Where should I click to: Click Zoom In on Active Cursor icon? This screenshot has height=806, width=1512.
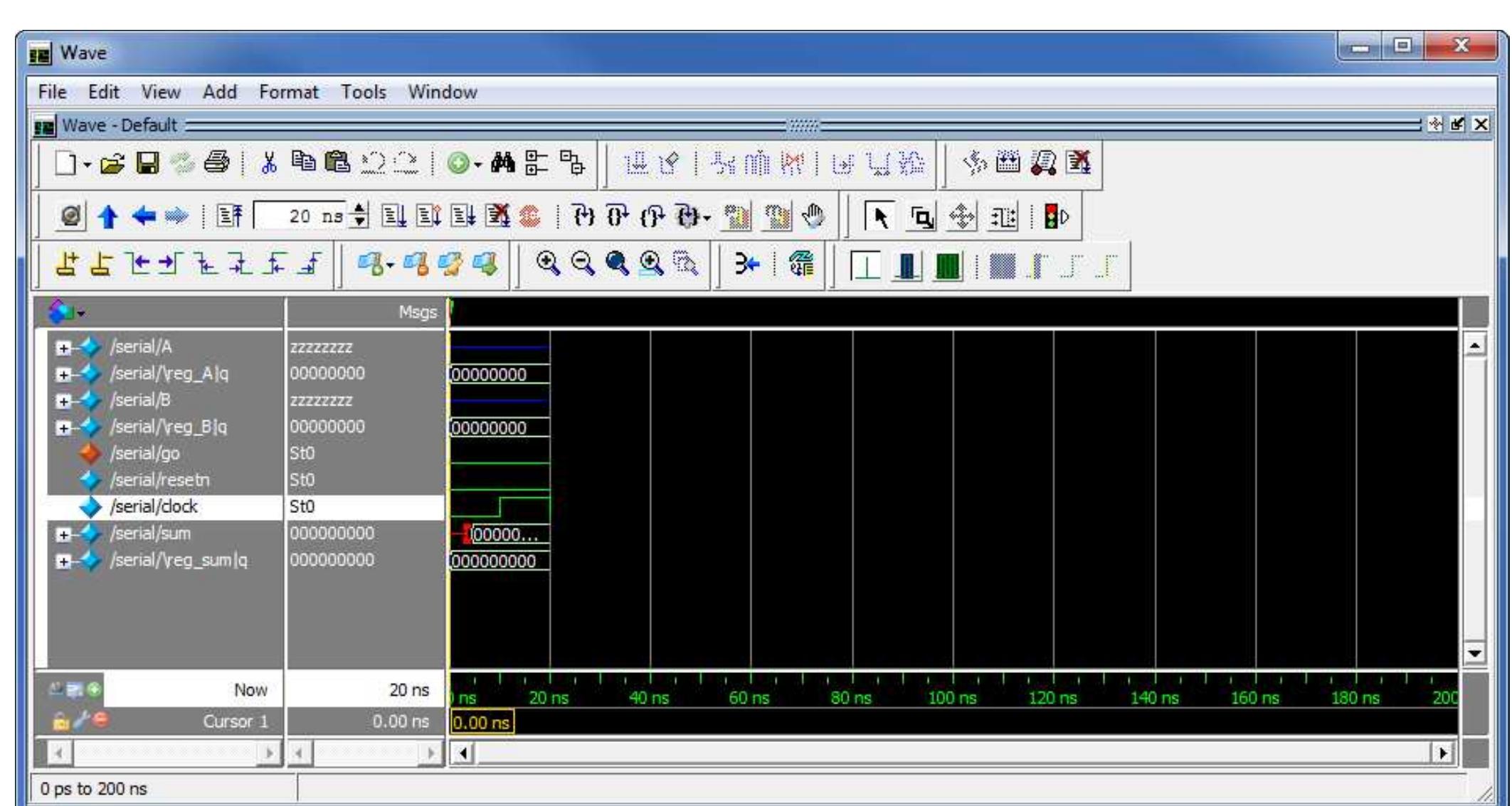click(x=651, y=264)
